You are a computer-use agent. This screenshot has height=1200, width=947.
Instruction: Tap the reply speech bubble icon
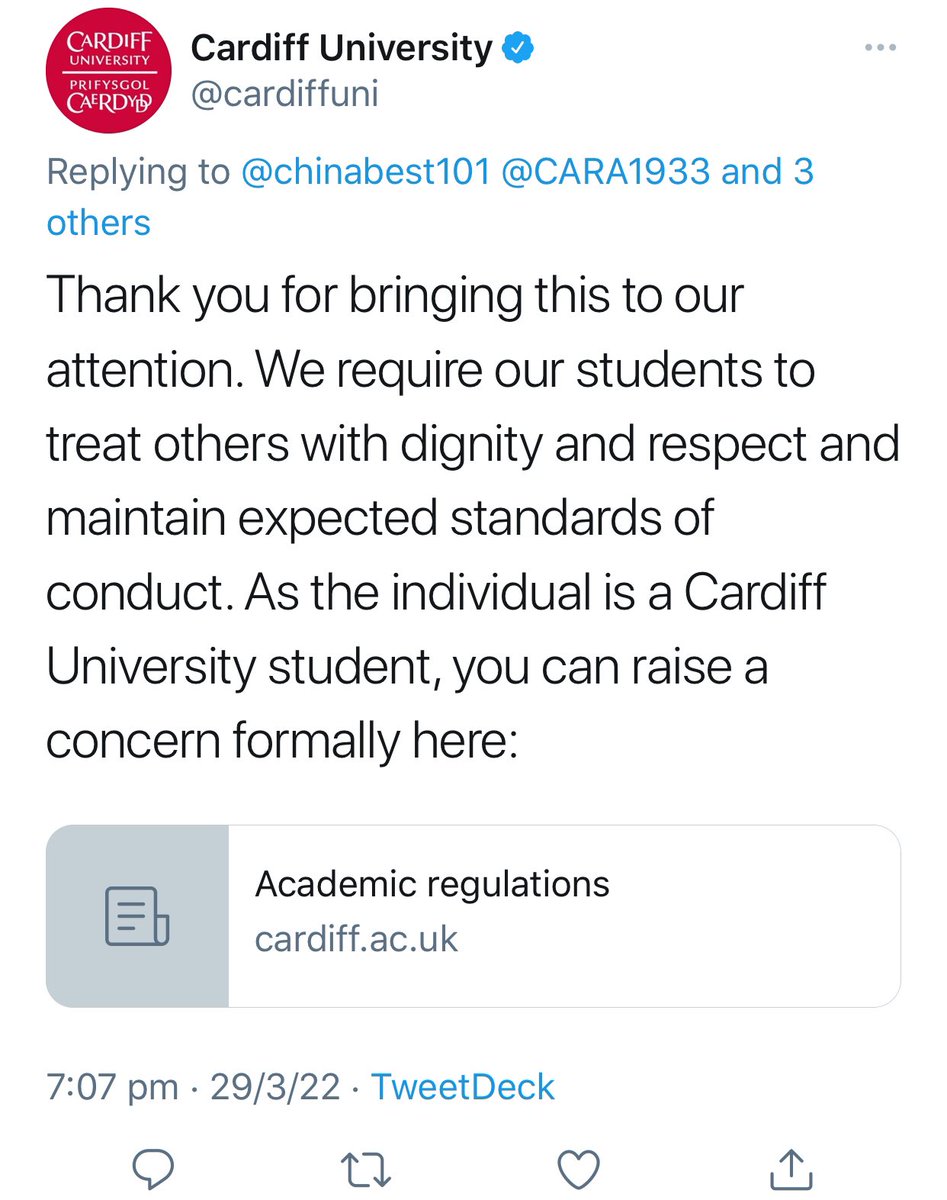(153, 1165)
